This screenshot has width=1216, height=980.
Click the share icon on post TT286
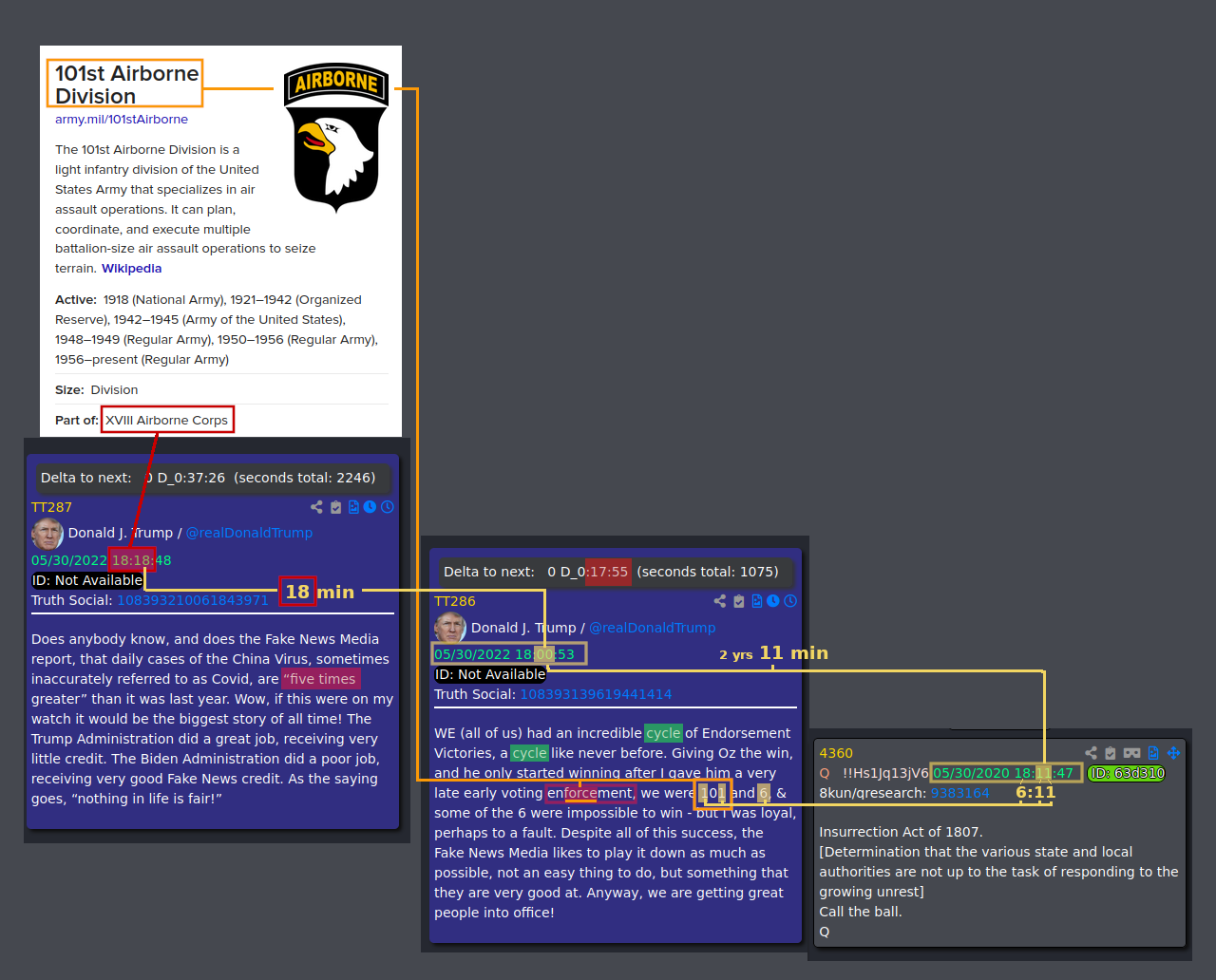[x=719, y=601]
